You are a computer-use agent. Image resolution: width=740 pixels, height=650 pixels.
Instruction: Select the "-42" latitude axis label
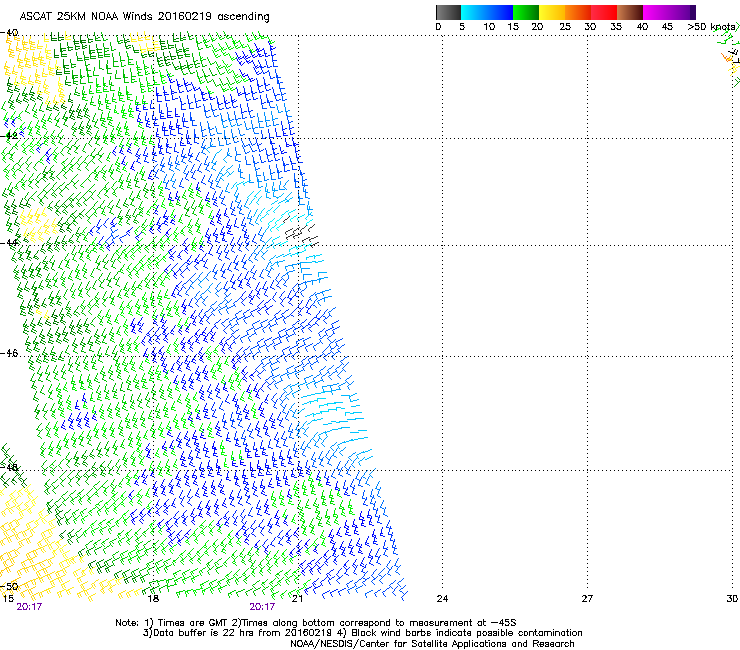[9, 135]
